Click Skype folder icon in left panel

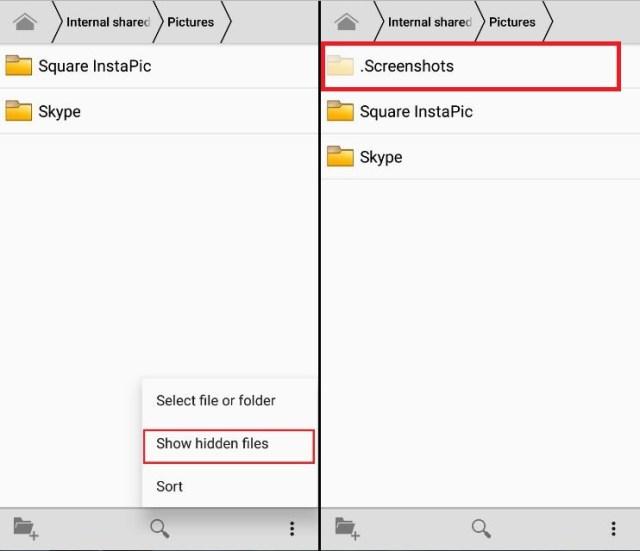[x=19, y=111]
